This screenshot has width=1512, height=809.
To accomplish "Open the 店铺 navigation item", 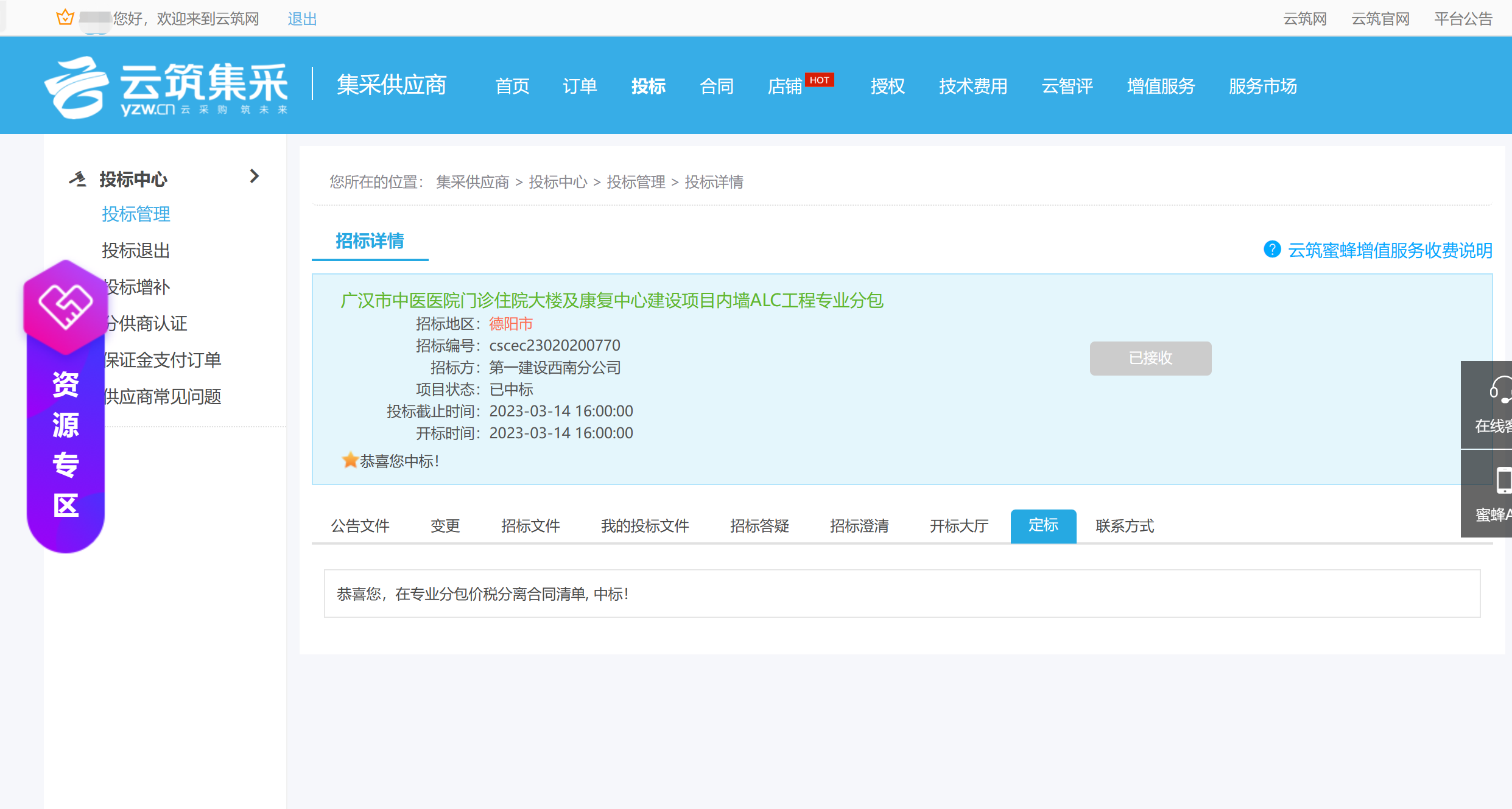I will point(785,86).
